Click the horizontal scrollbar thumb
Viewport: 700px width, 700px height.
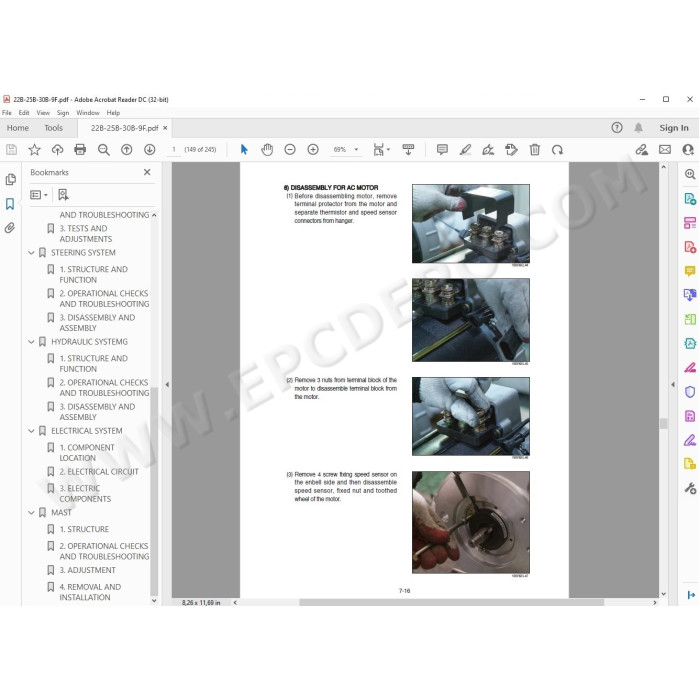coord(451,603)
